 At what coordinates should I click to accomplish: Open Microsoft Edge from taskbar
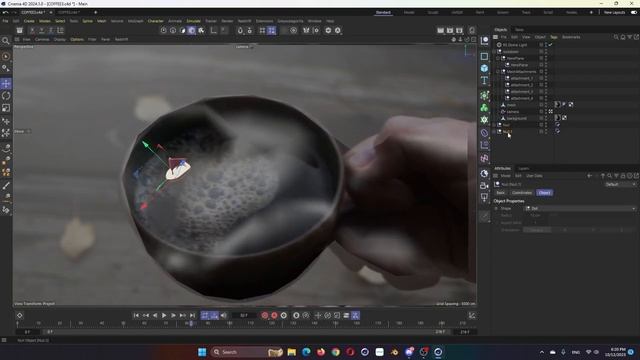click(306, 352)
